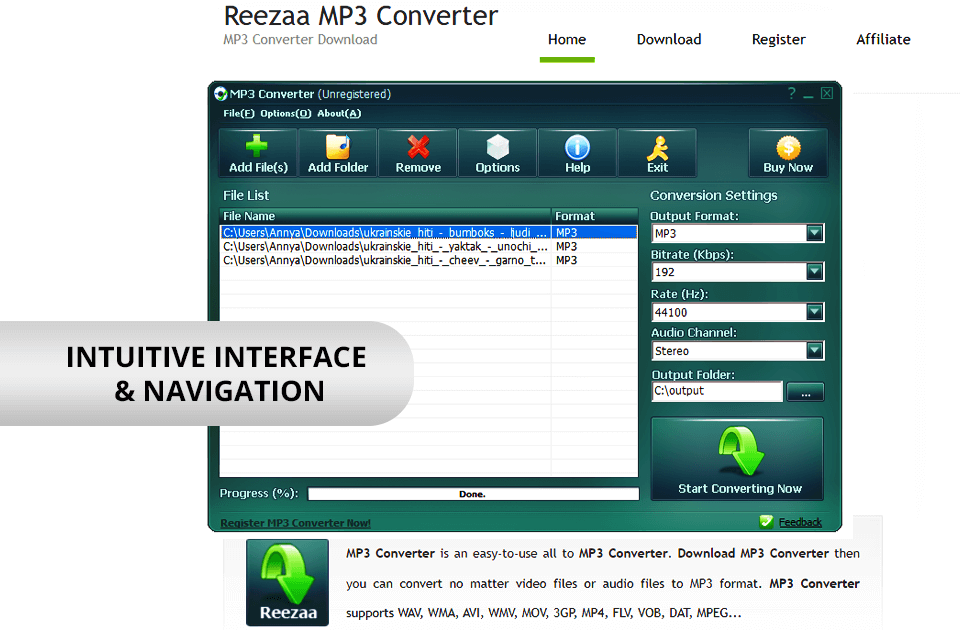Click the green check Feedback icon

pyautogui.click(x=766, y=522)
